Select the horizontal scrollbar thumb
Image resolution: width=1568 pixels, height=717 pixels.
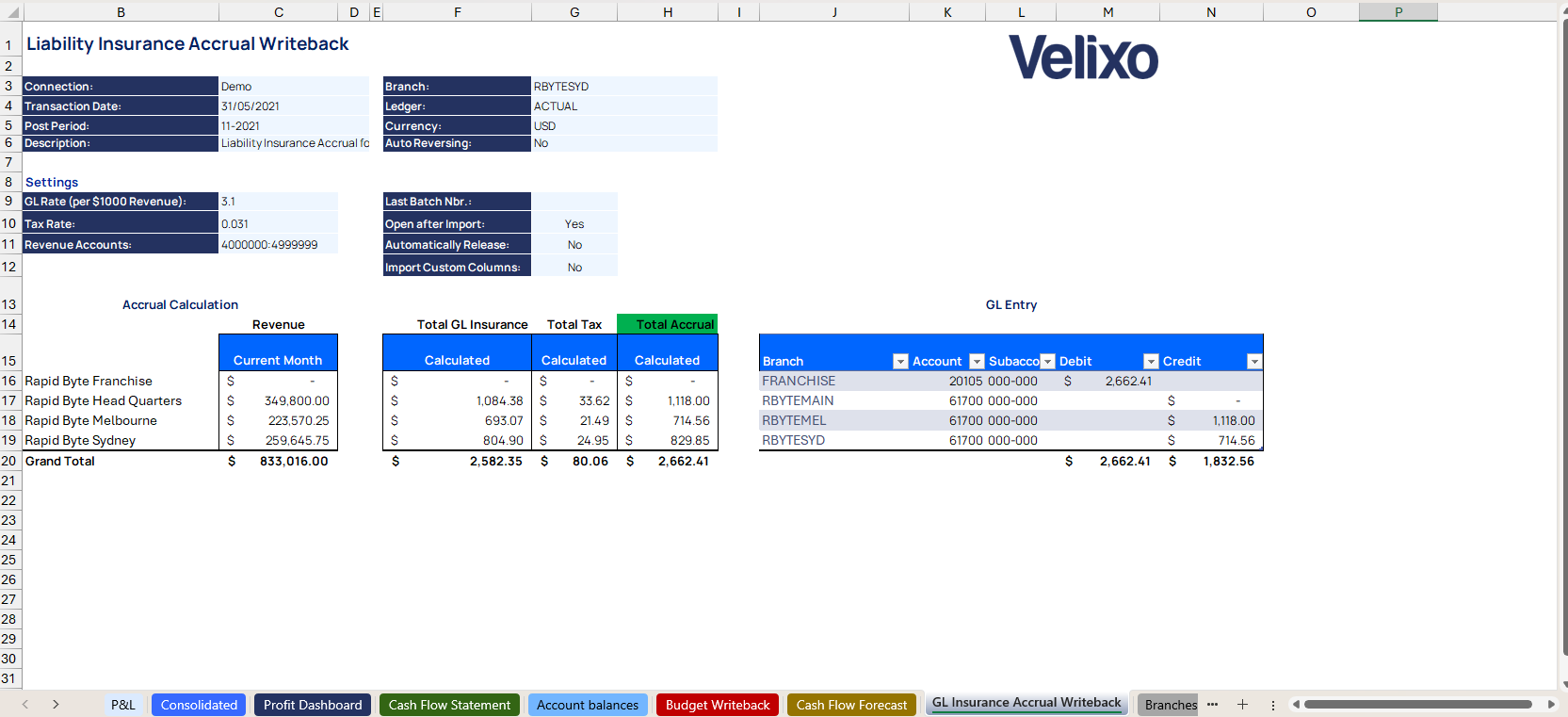pos(1417,704)
